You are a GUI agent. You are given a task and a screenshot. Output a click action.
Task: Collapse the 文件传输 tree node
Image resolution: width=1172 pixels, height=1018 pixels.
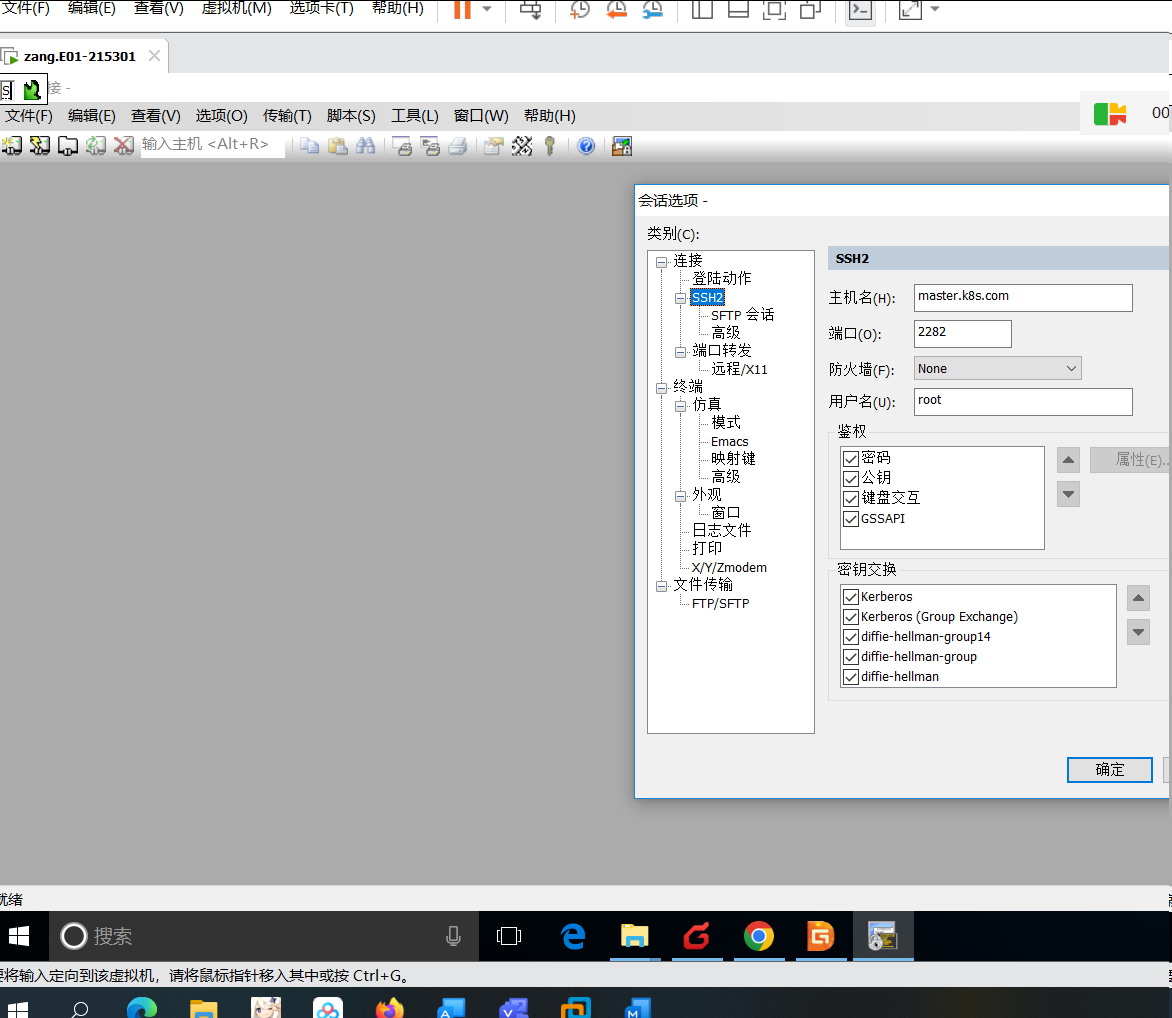(661, 586)
